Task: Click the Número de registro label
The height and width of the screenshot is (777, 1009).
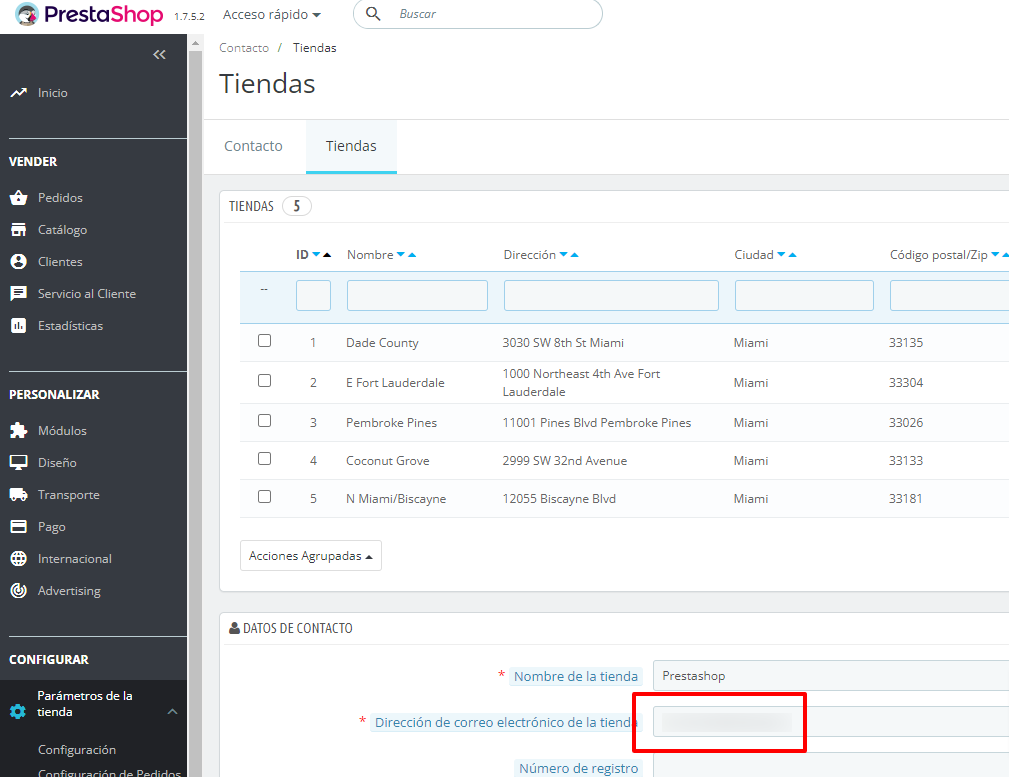Action: [x=579, y=768]
